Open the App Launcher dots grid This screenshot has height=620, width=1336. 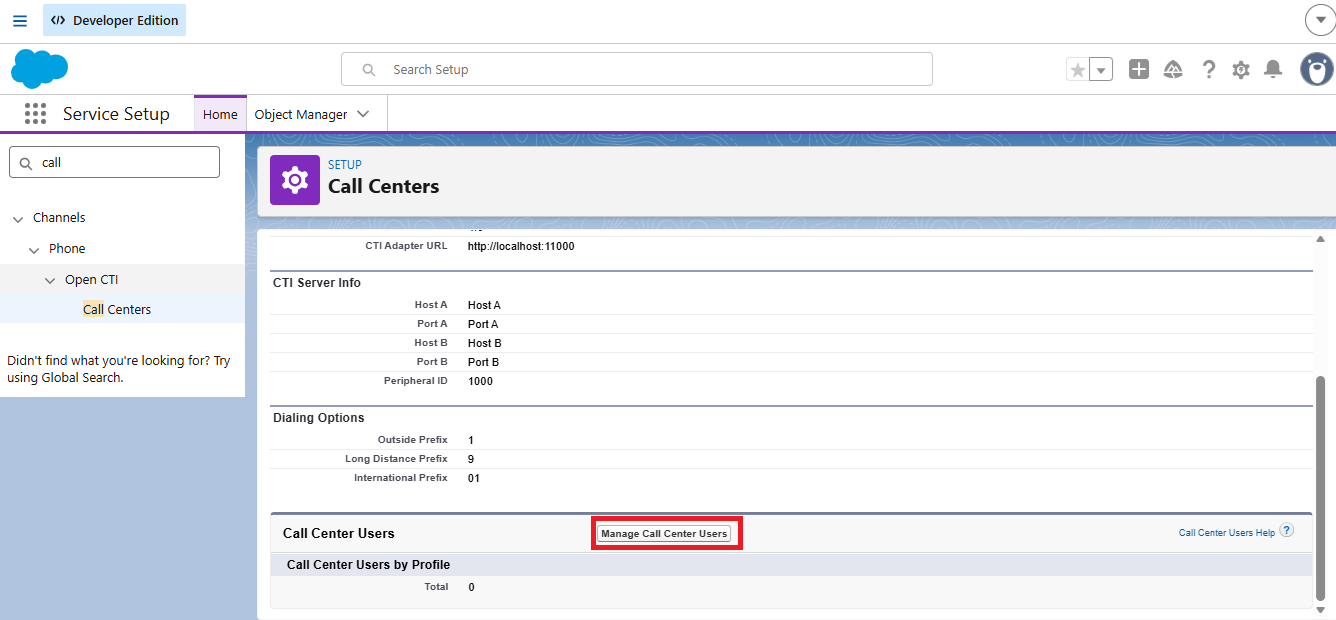click(x=36, y=114)
